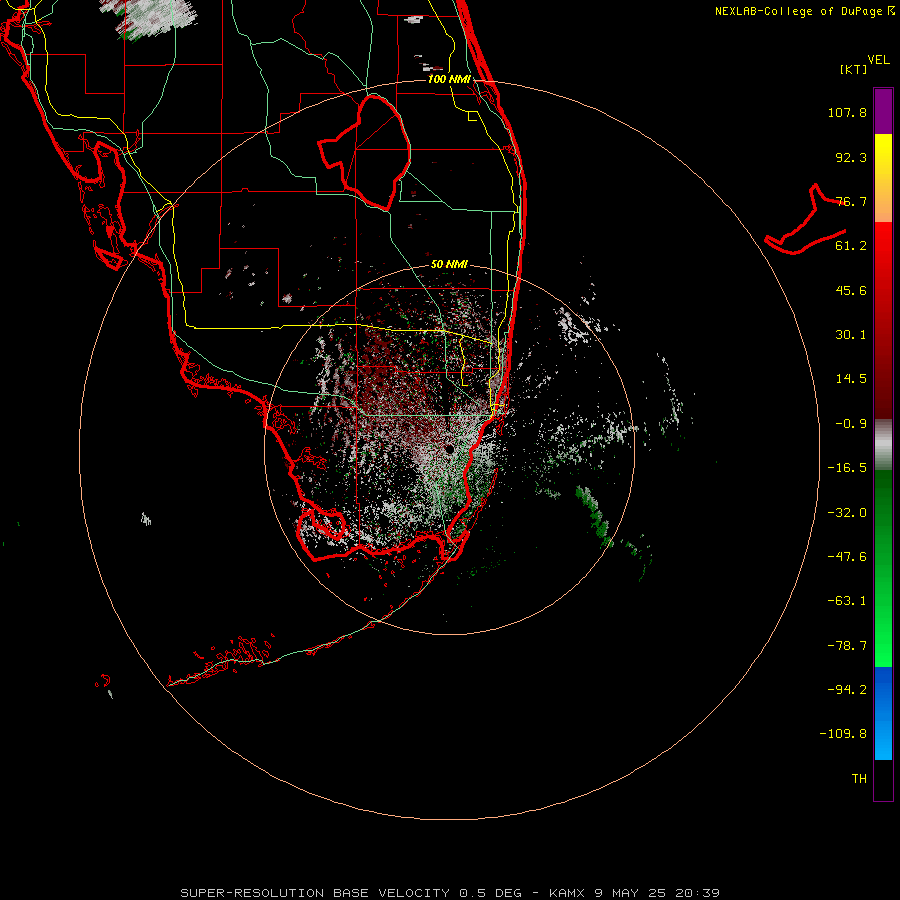Click the 50 NMI range ring label
This screenshot has height=900, width=900.
coord(449,265)
